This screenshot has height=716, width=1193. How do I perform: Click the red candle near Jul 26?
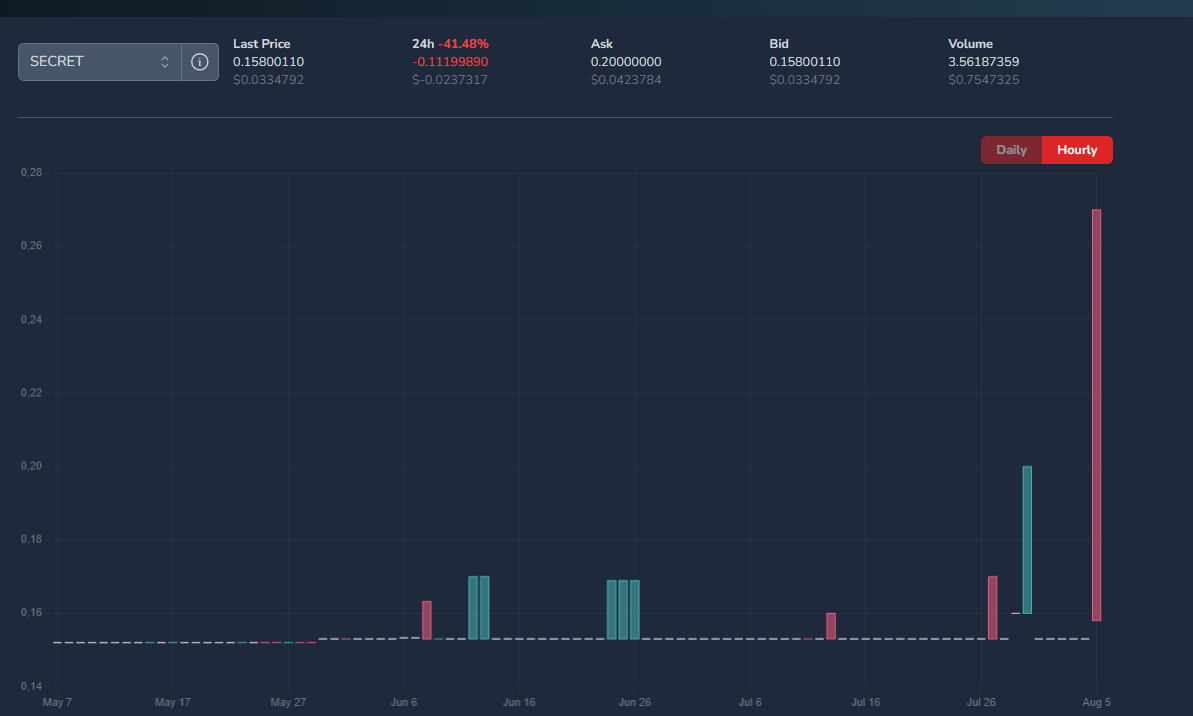pos(992,607)
